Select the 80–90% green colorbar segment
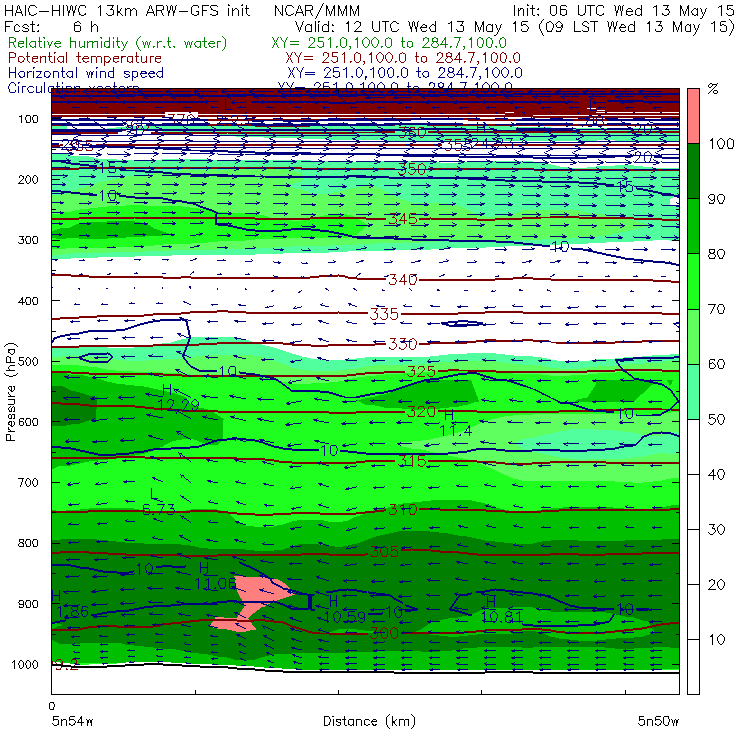740x740 pixels. [x=693, y=226]
